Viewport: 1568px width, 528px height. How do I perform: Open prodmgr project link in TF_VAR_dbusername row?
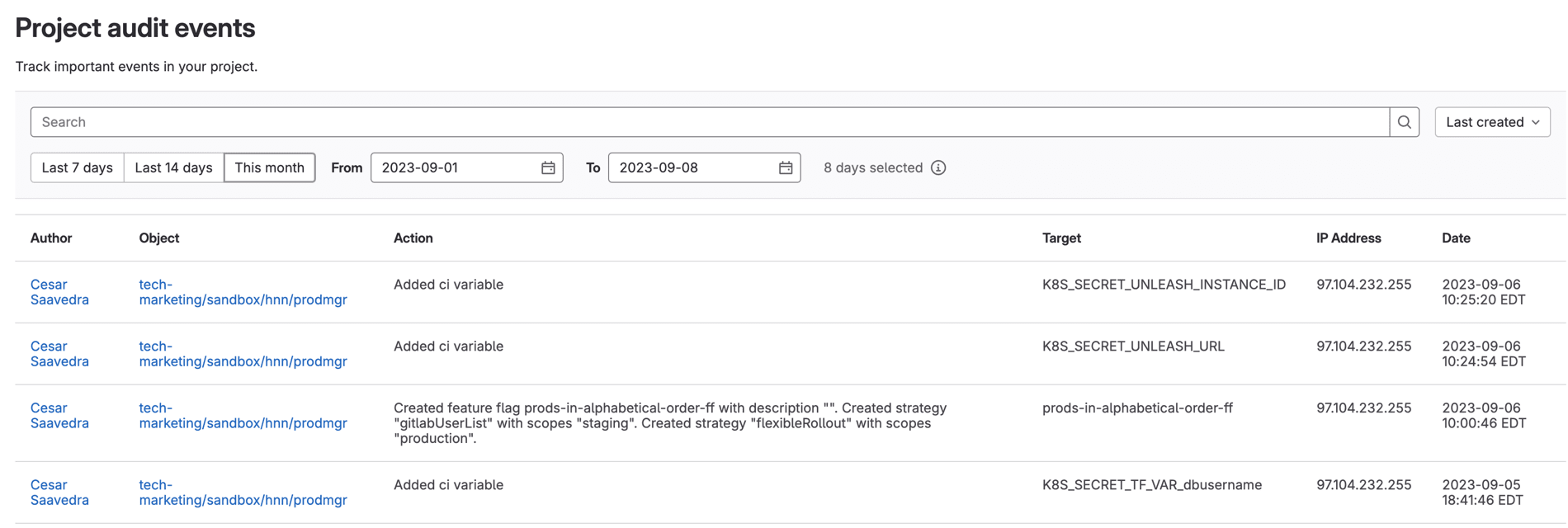[243, 493]
